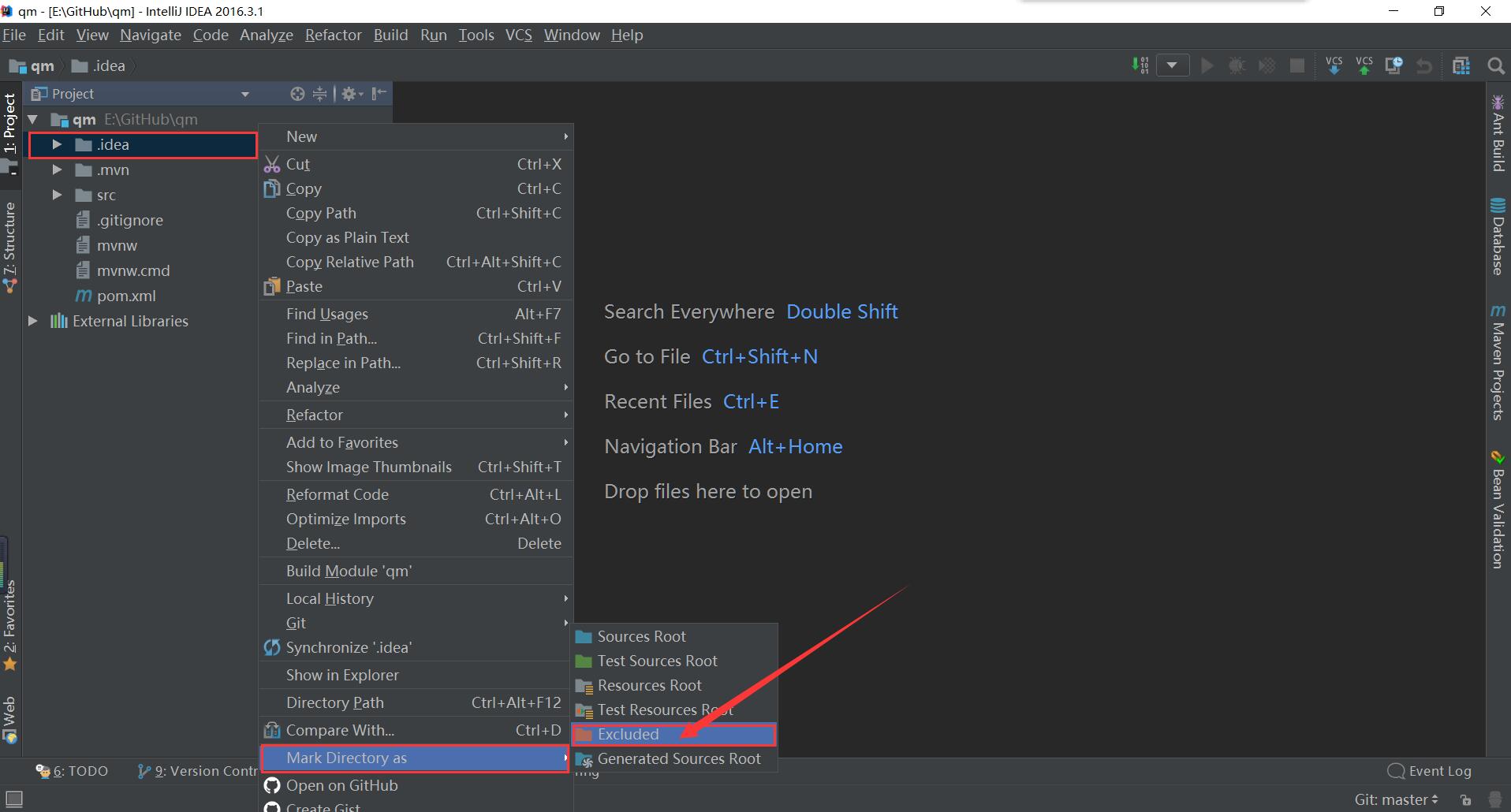Open the Event Log panel
Screen dimensions: 1511x812
tap(1429, 771)
